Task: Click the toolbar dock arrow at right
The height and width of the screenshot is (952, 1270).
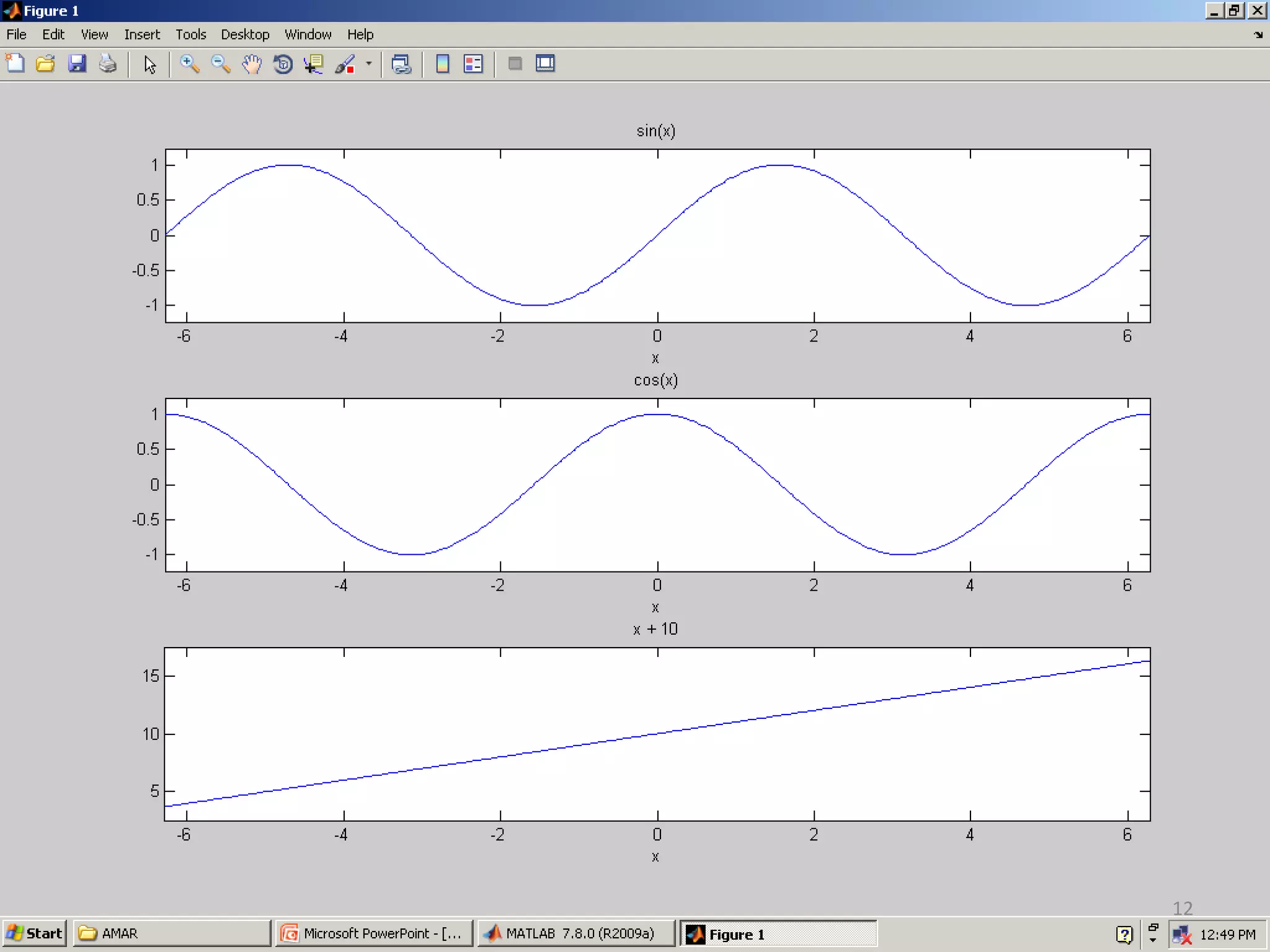Action: click(1258, 35)
